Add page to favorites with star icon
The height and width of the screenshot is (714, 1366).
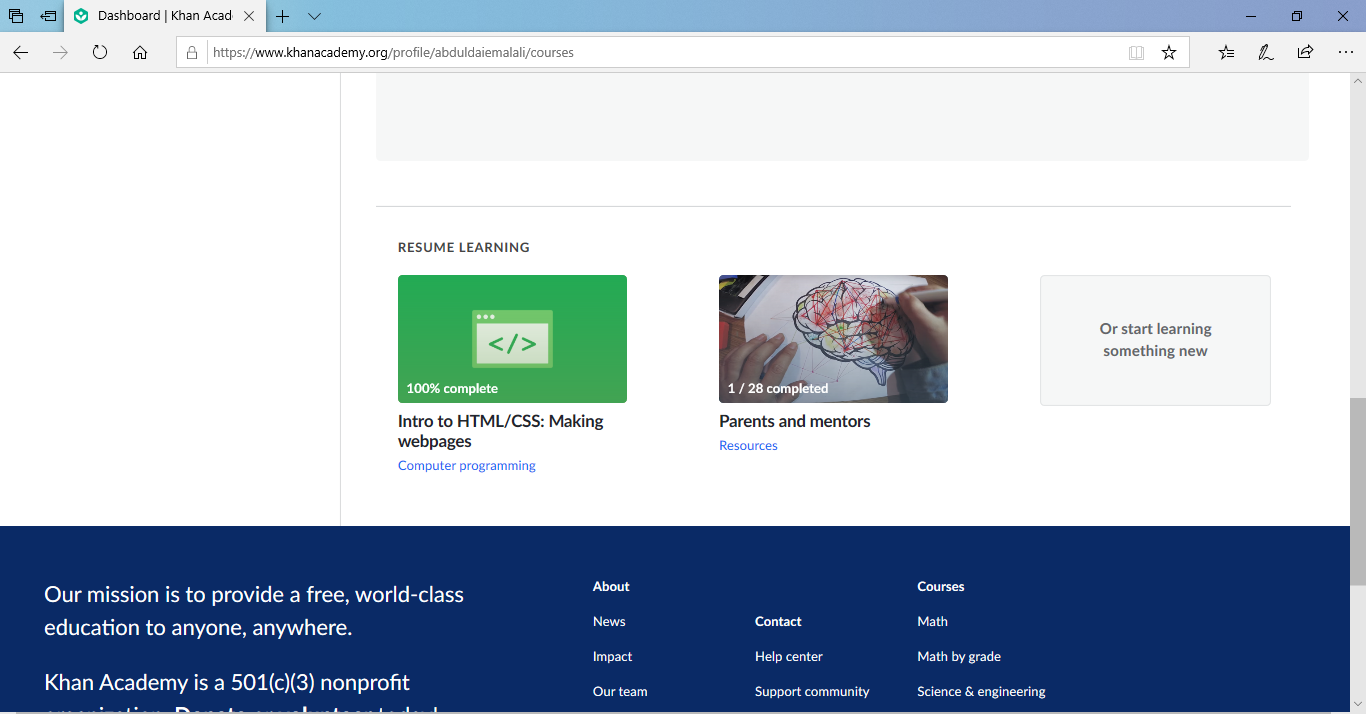point(1169,53)
